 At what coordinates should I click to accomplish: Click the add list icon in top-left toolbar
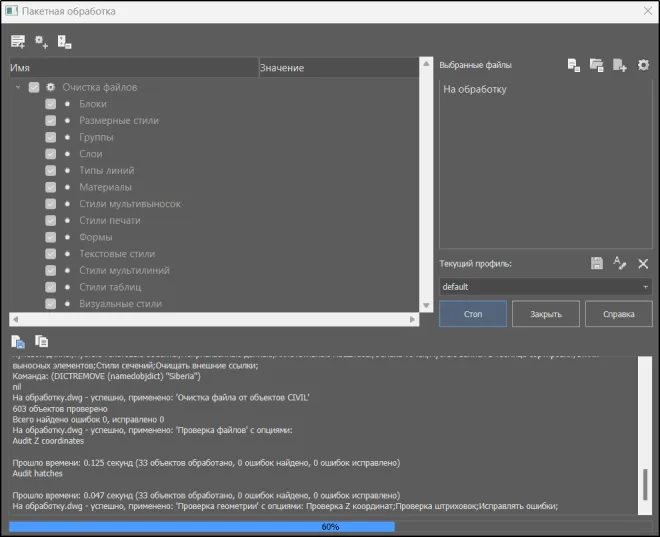coord(18,41)
